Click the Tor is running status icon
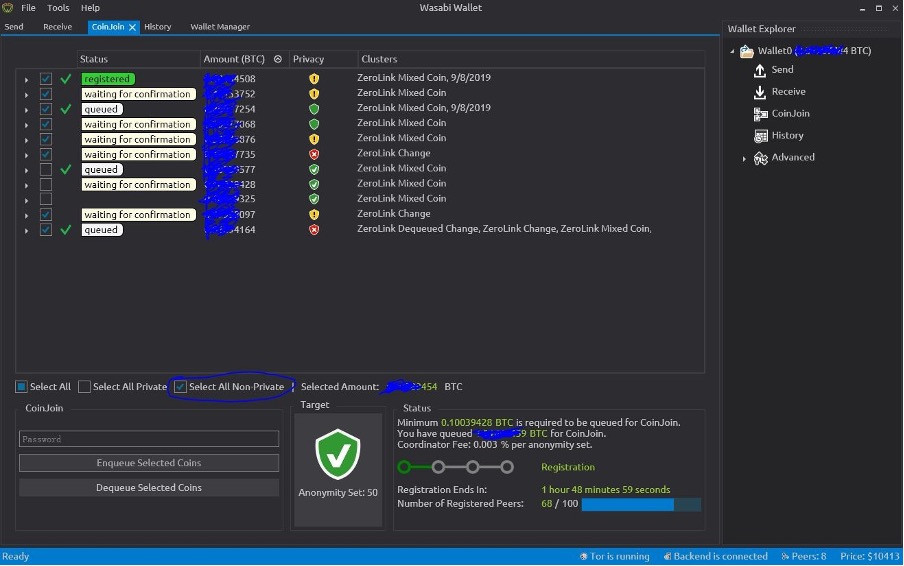Screen dimensions: 904x566 tap(583, 556)
